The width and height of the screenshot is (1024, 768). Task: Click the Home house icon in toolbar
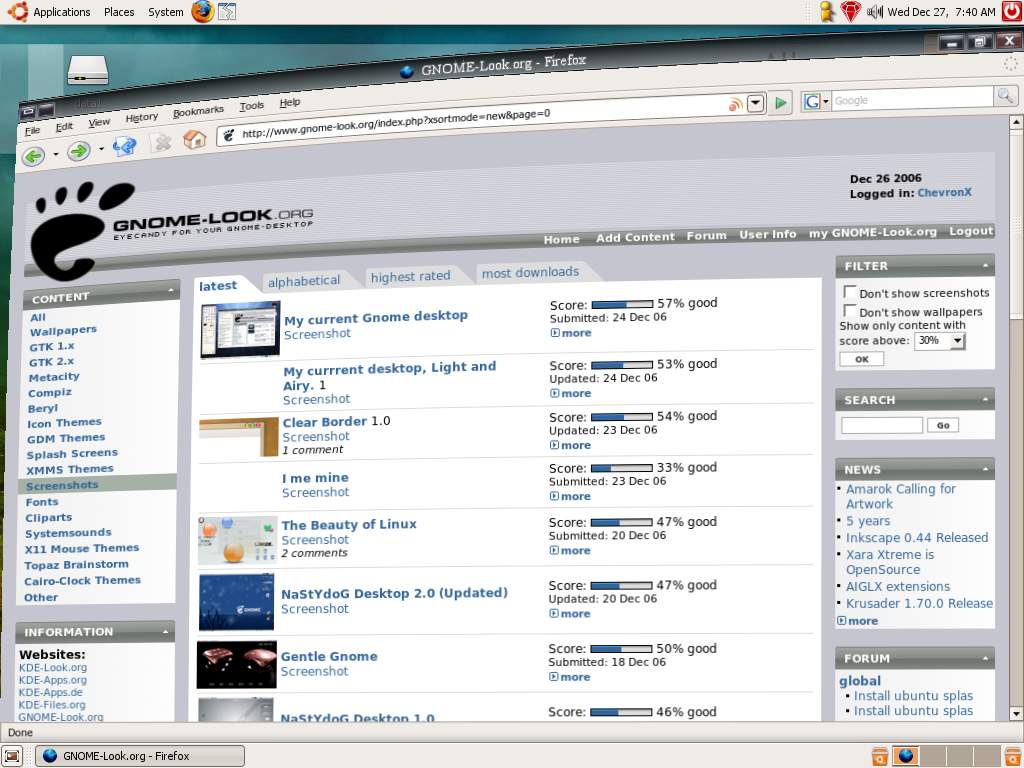tap(195, 138)
